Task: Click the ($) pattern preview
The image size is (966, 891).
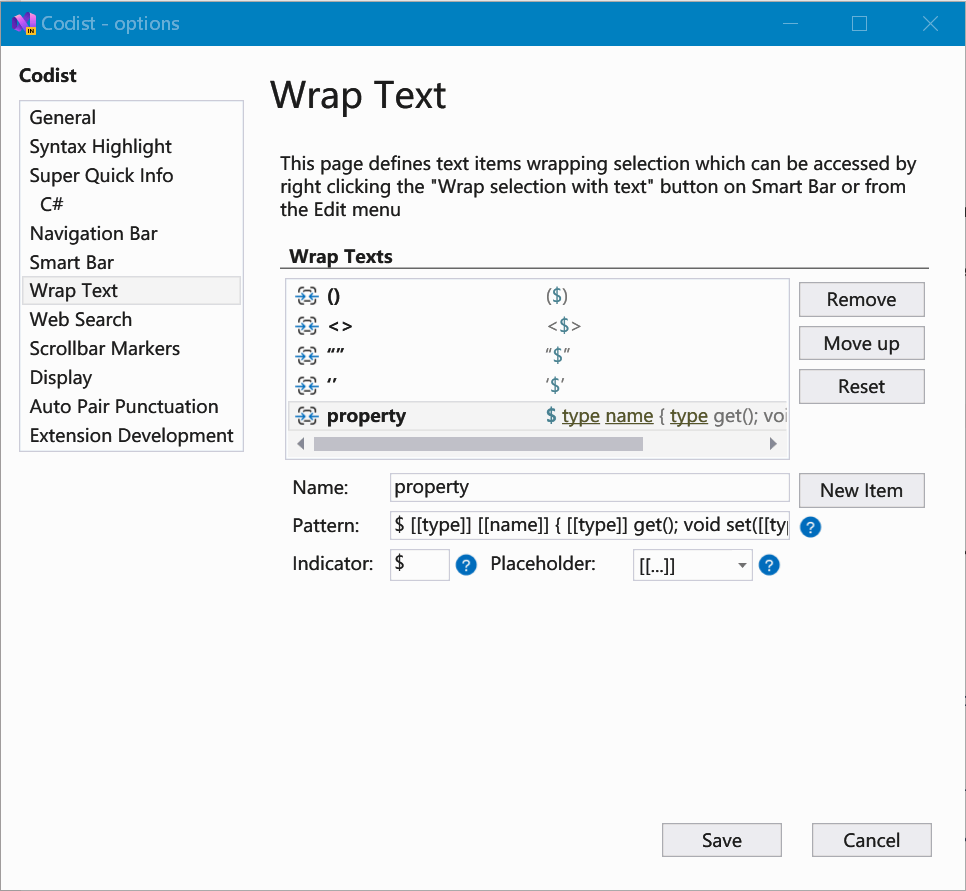Action: click(x=556, y=296)
